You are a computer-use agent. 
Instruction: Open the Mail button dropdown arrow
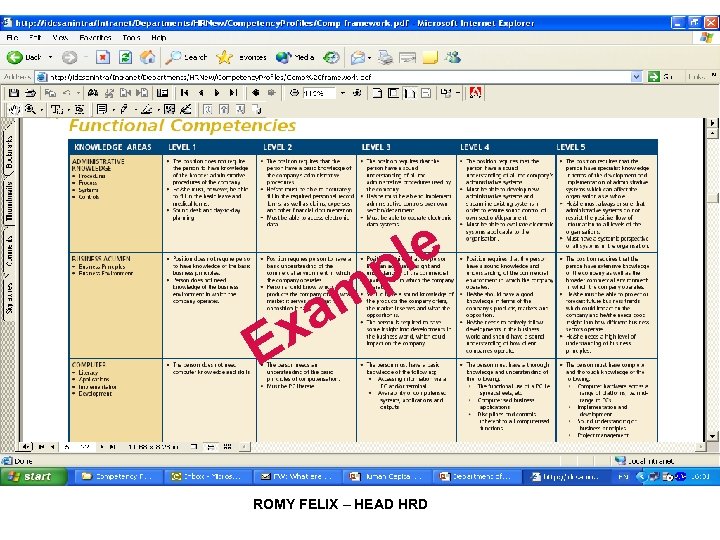(x=370, y=58)
